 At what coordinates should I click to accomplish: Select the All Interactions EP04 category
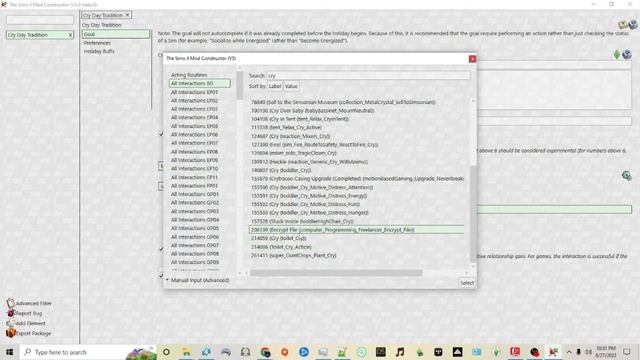194,118
